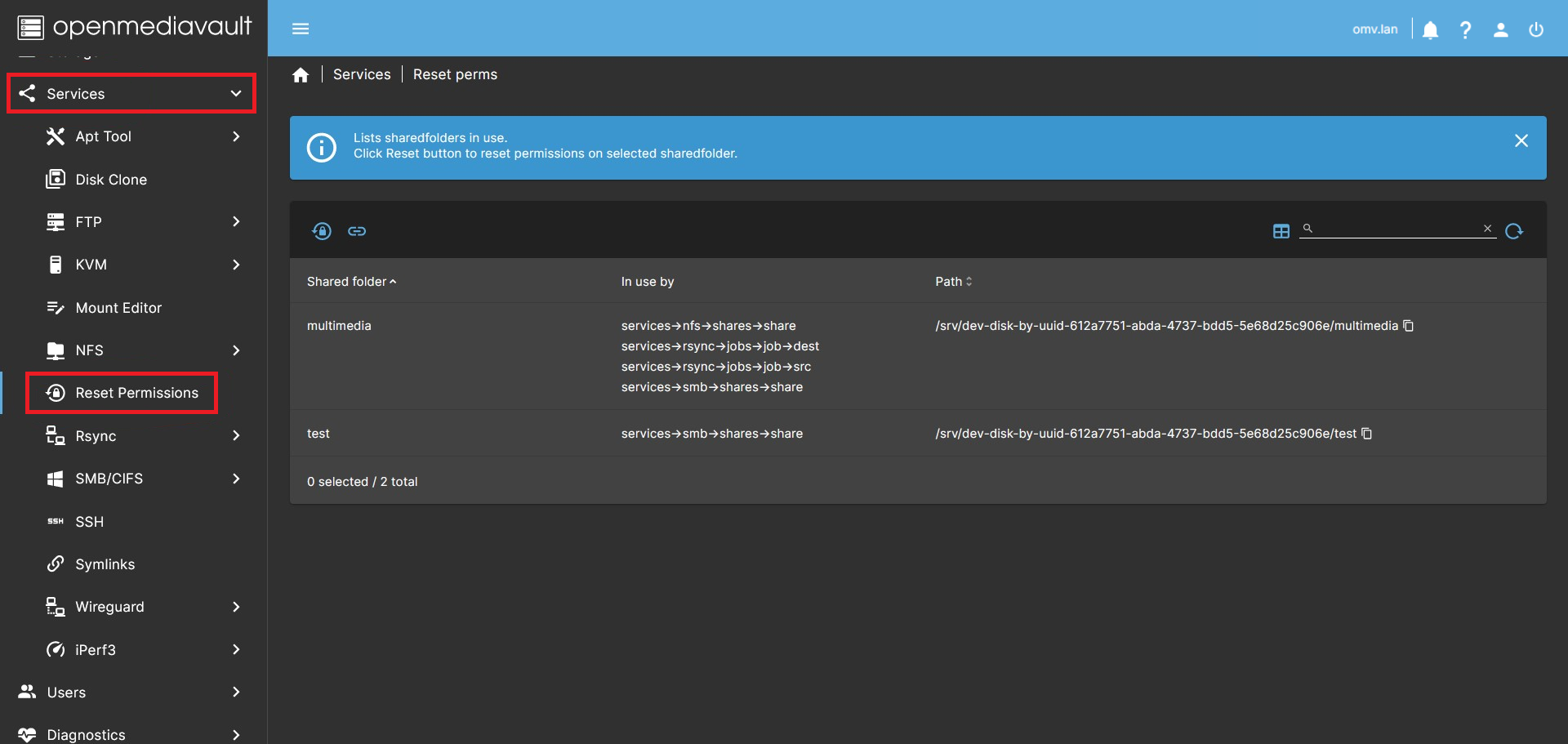Image resolution: width=1568 pixels, height=744 pixels.
Task: Open the Disk Clone menu item
Action: (110, 179)
